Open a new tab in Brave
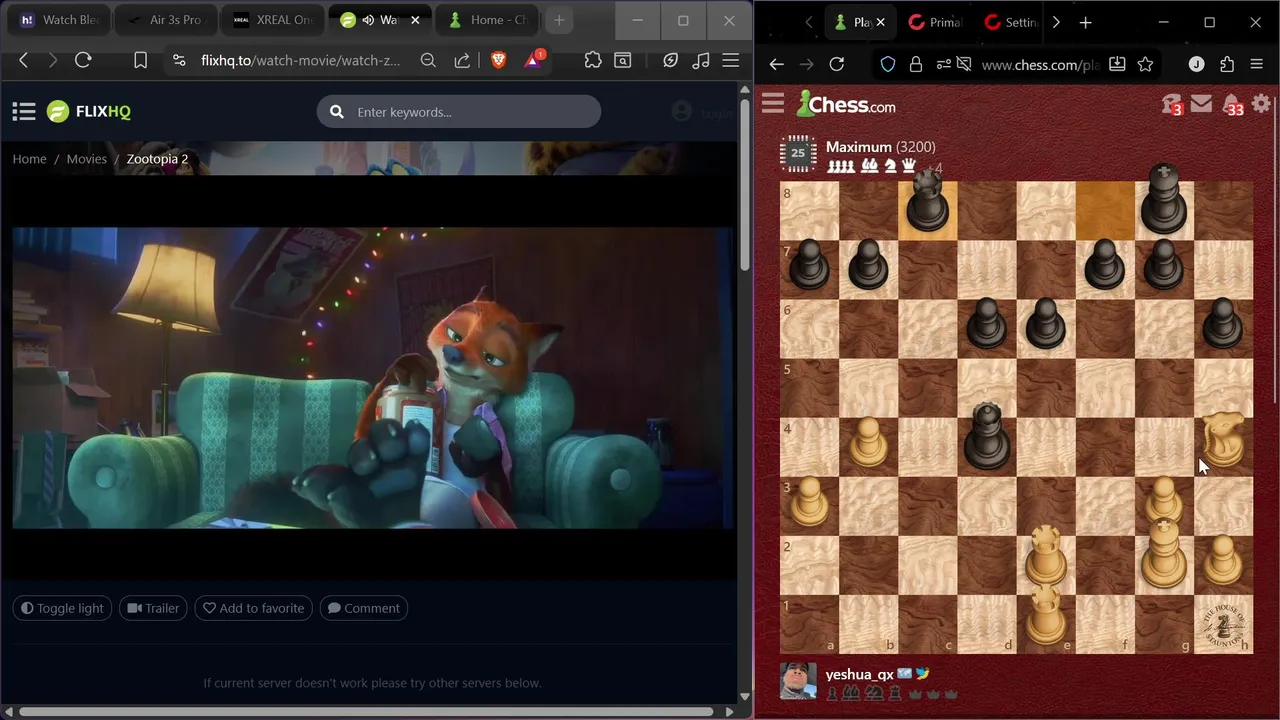 click(559, 20)
